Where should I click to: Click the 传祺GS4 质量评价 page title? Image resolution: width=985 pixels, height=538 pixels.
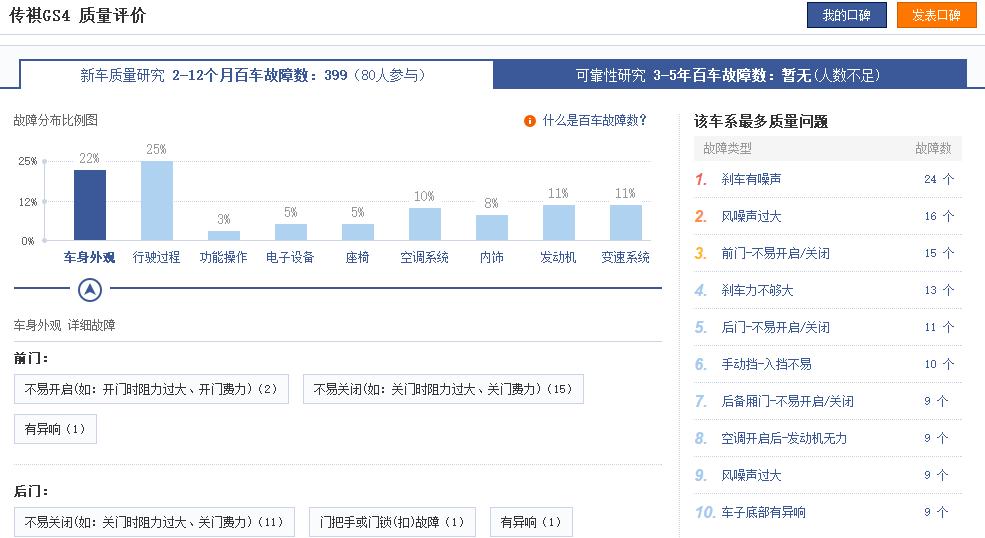pyautogui.click(x=77, y=15)
